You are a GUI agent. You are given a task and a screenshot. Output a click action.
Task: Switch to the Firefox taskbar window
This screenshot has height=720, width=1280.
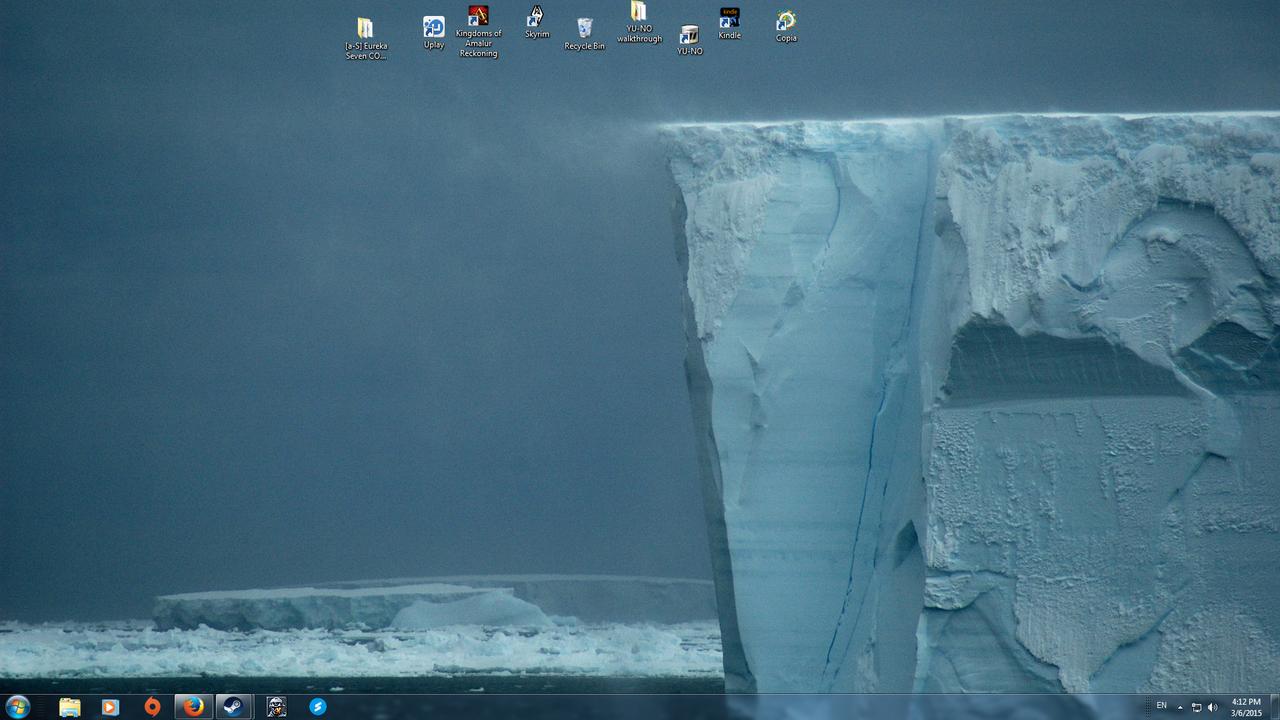tap(193, 707)
